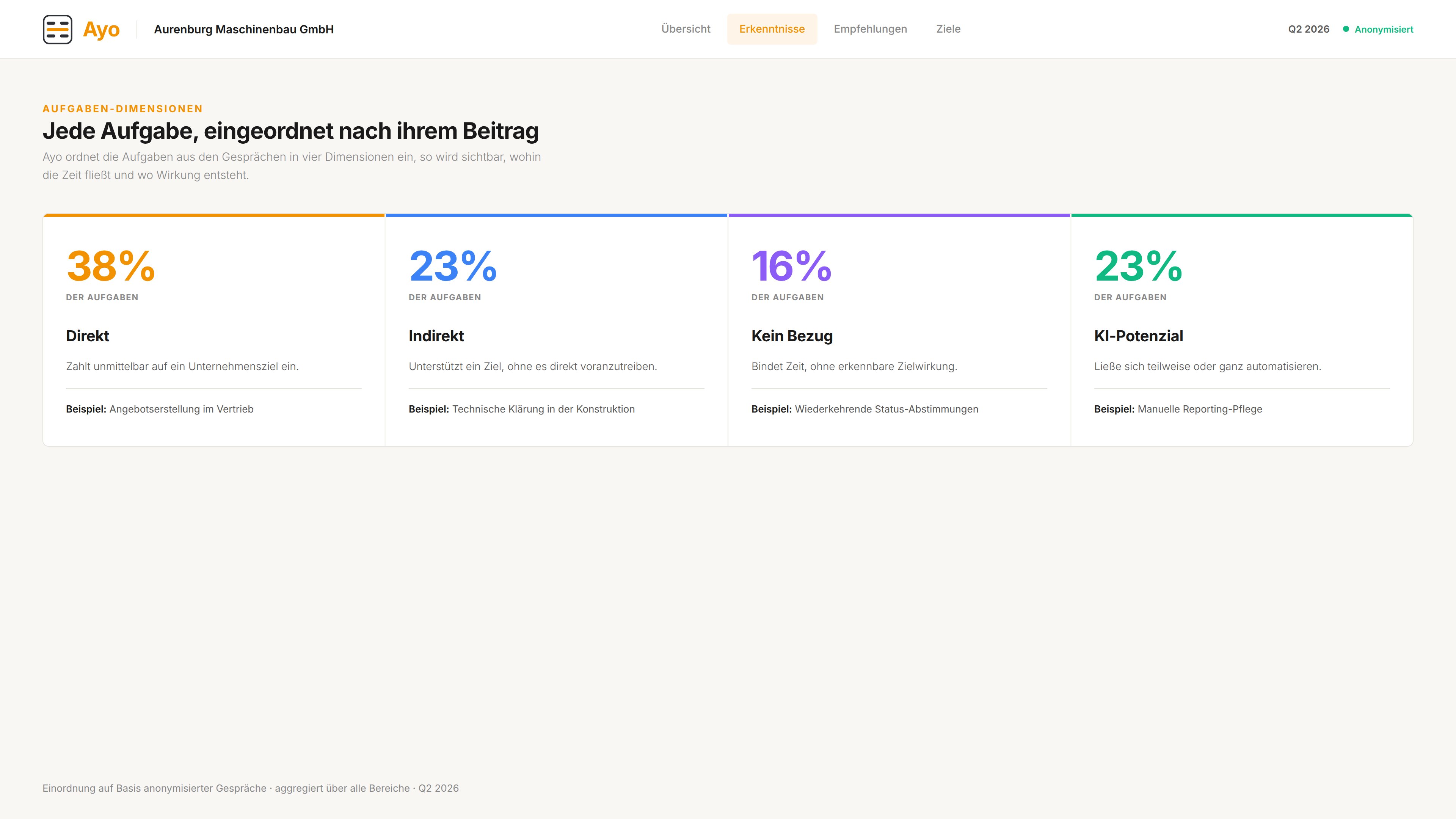This screenshot has height=819, width=1456.
Task: Select the Kein Bezug card title
Action: [x=792, y=336]
